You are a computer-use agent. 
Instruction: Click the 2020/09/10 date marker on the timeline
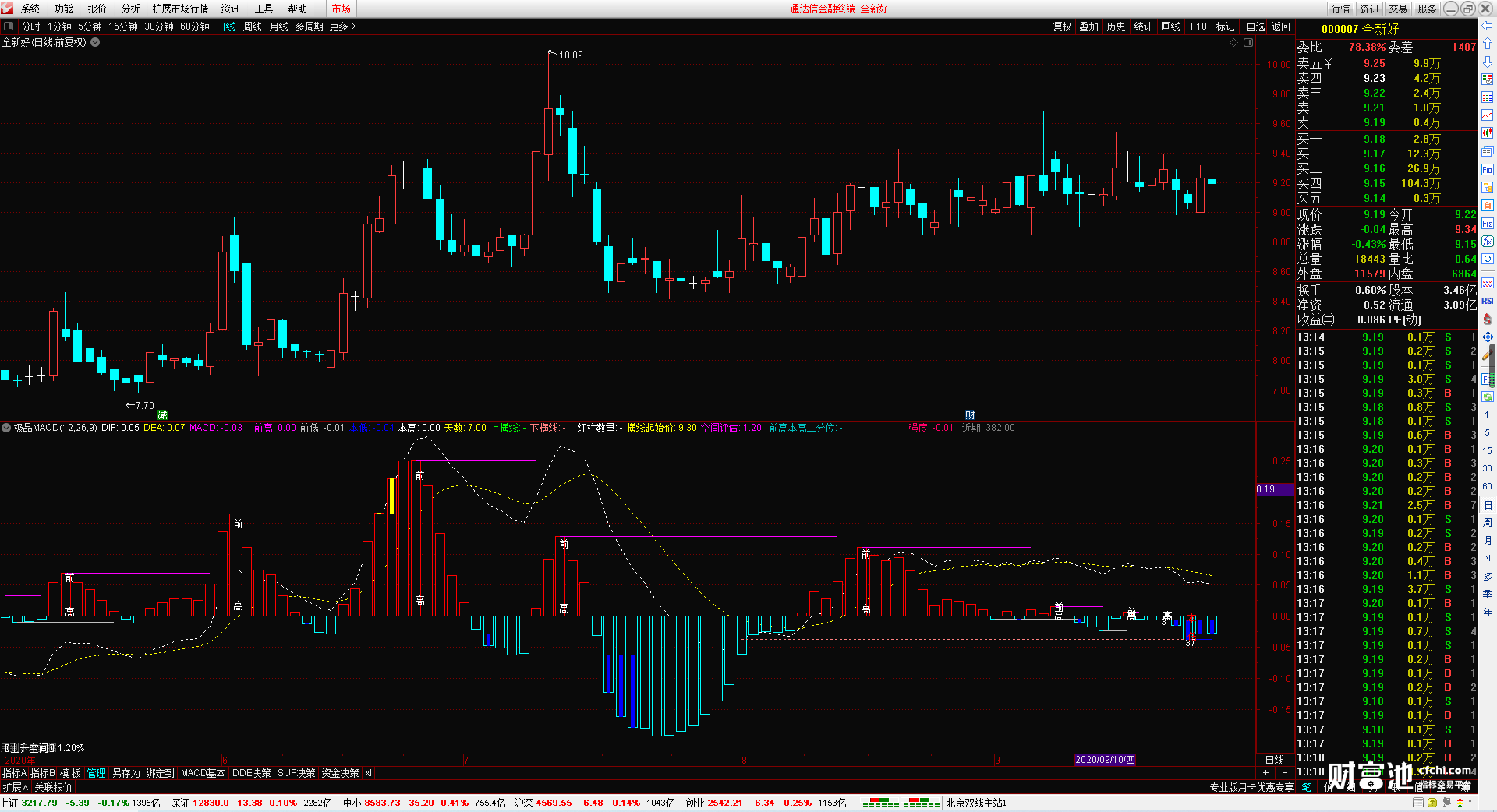point(1105,760)
